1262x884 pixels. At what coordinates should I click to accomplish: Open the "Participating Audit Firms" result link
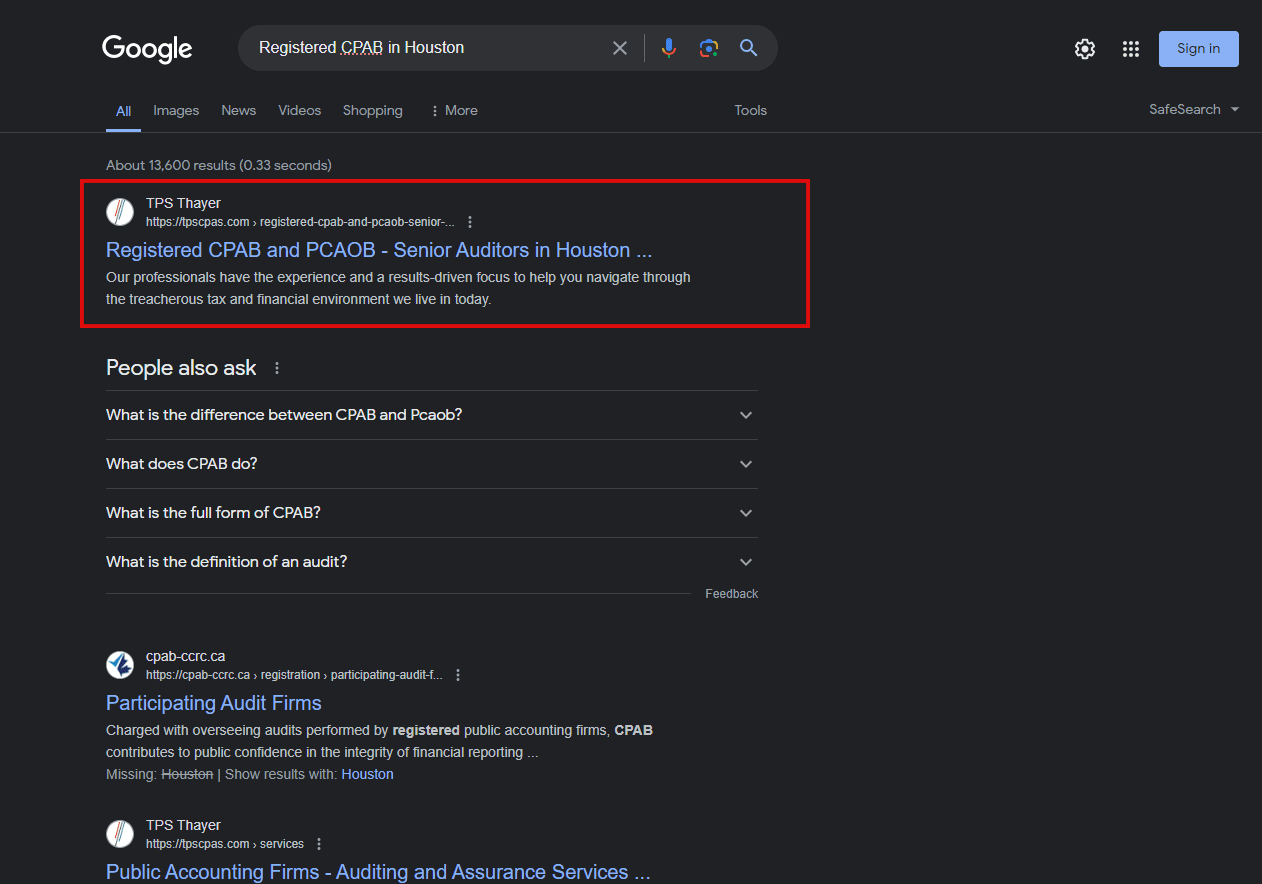(x=214, y=703)
